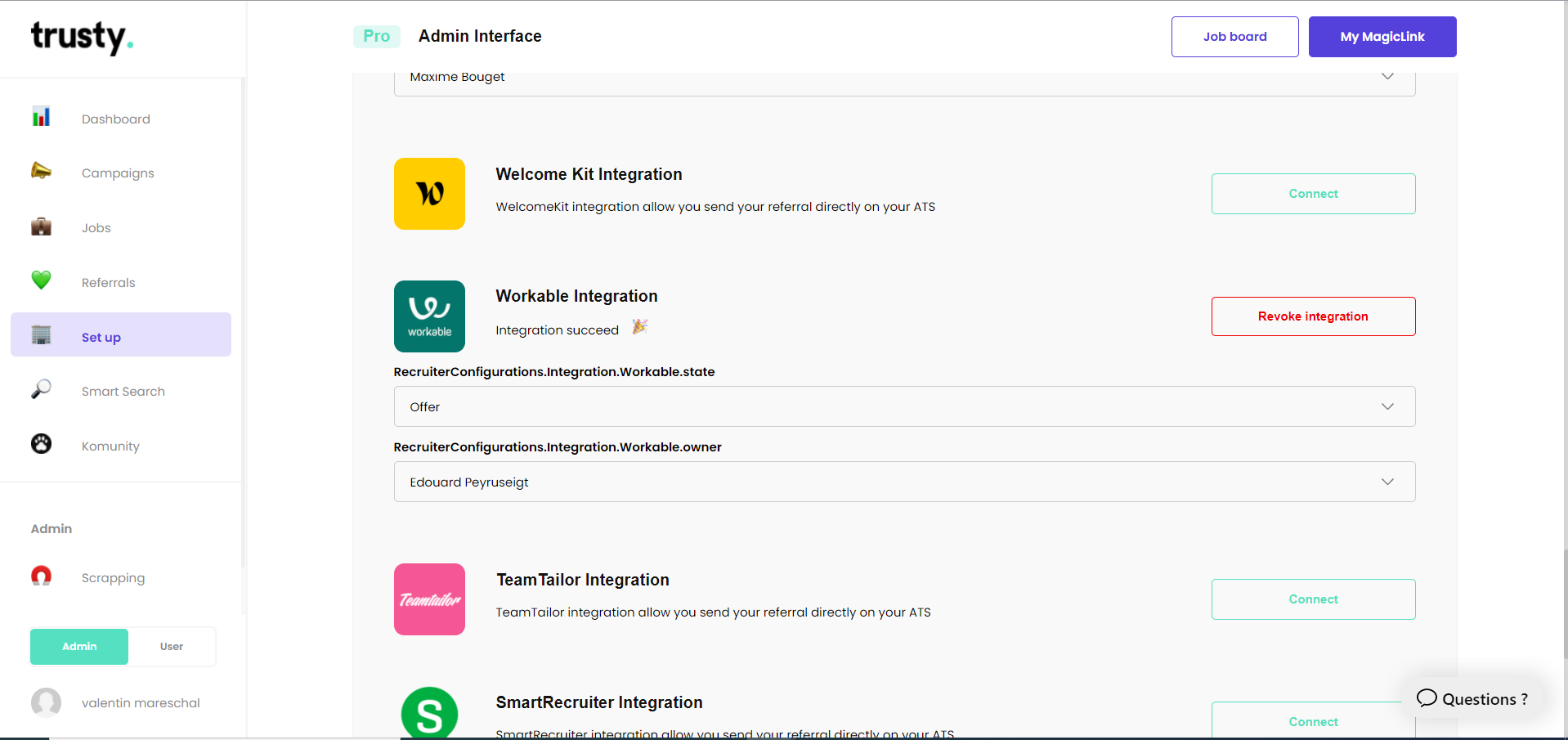Open Komunity via the pawprint icon
1568x740 pixels.
pos(41,444)
